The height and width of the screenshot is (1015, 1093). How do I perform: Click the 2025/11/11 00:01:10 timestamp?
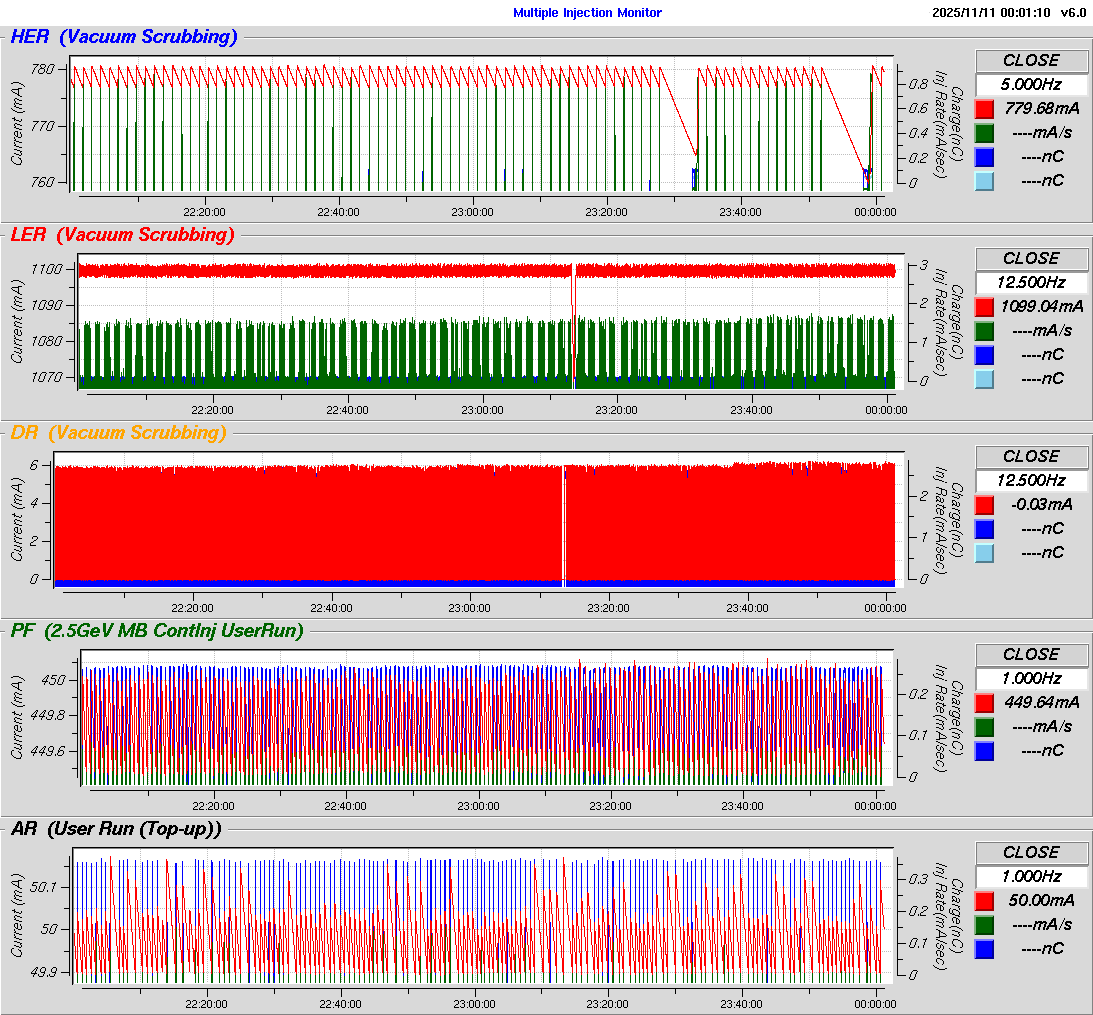pos(991,13)
